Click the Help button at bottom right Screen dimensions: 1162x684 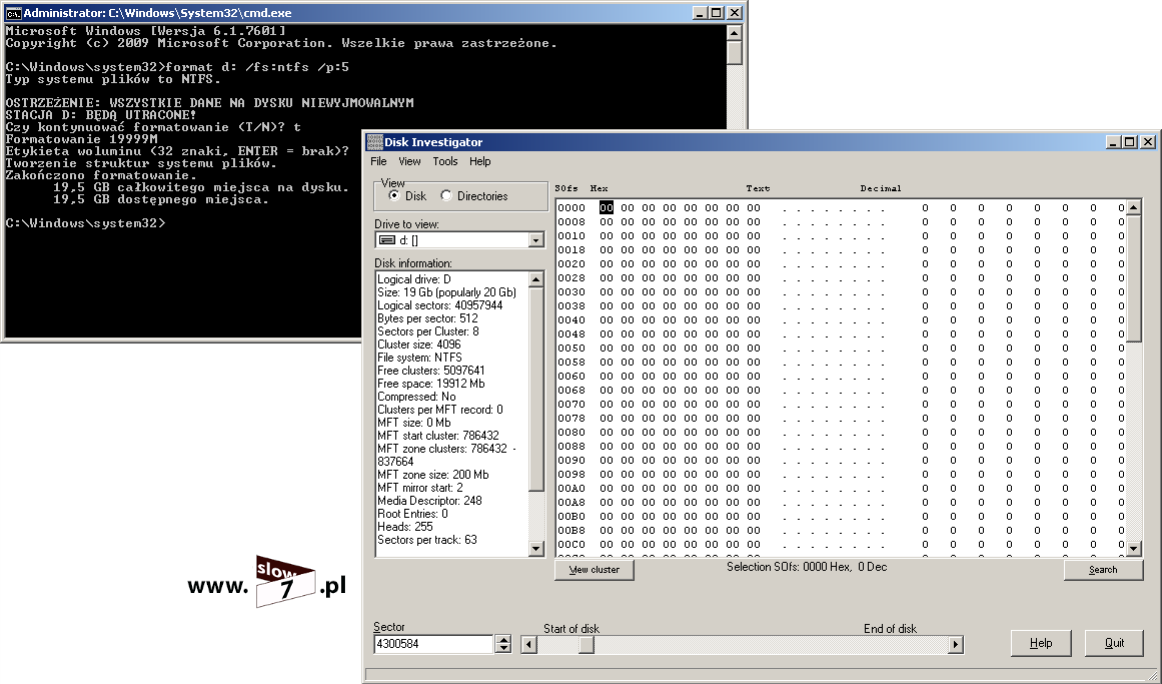click(1040, 643)
